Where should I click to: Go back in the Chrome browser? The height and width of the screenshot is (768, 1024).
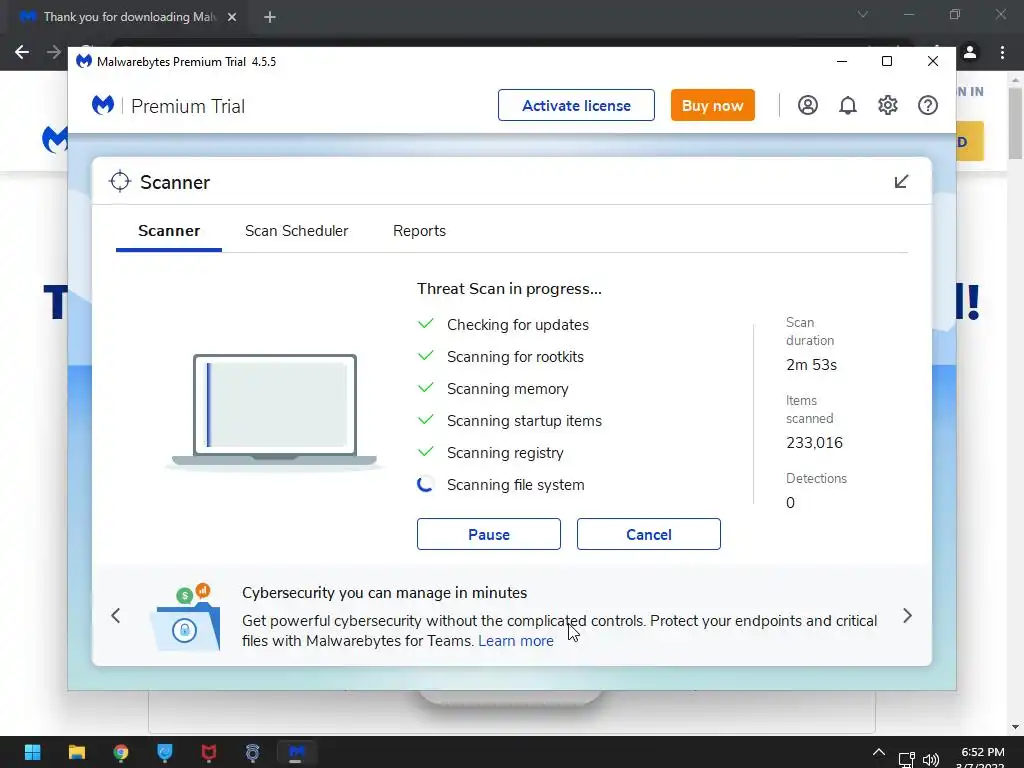[22, 52]
